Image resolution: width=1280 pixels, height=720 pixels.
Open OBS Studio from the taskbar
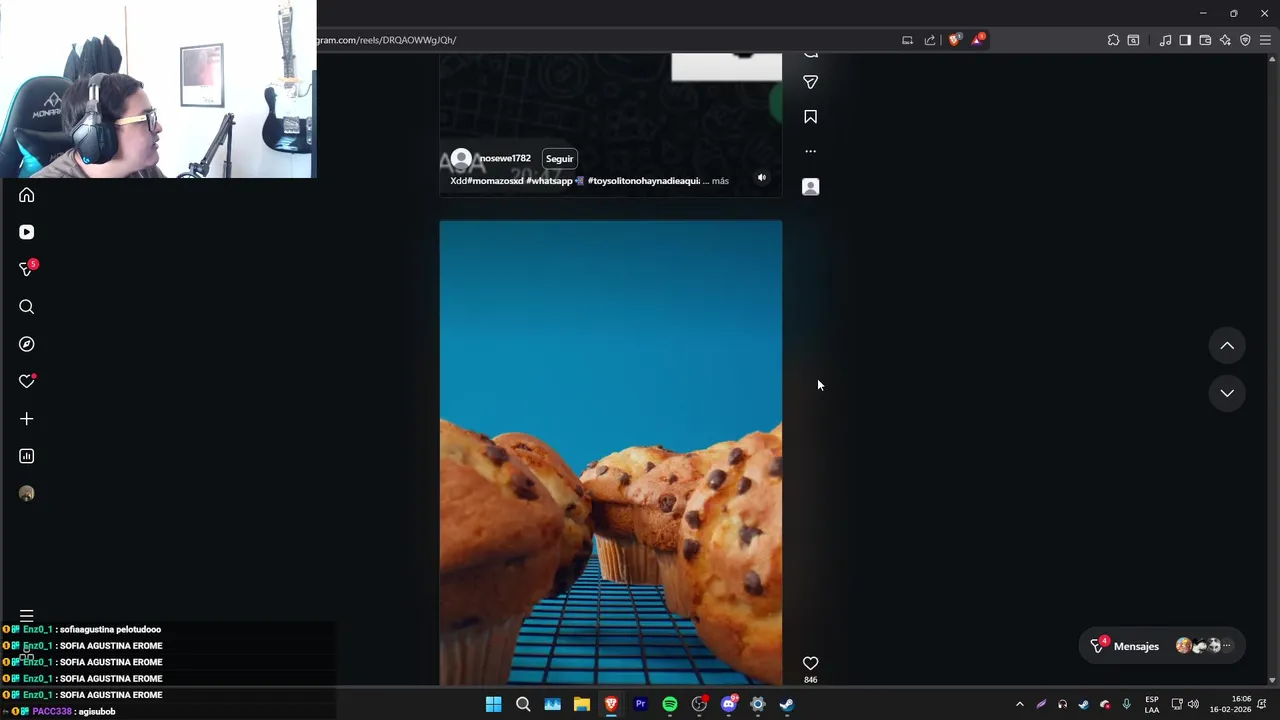coord(700,704)
